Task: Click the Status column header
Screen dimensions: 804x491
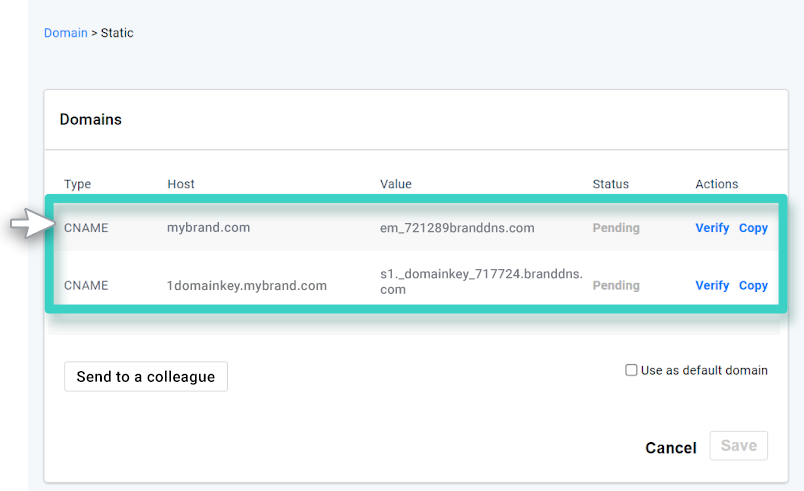Action: (x=610, y=184)
